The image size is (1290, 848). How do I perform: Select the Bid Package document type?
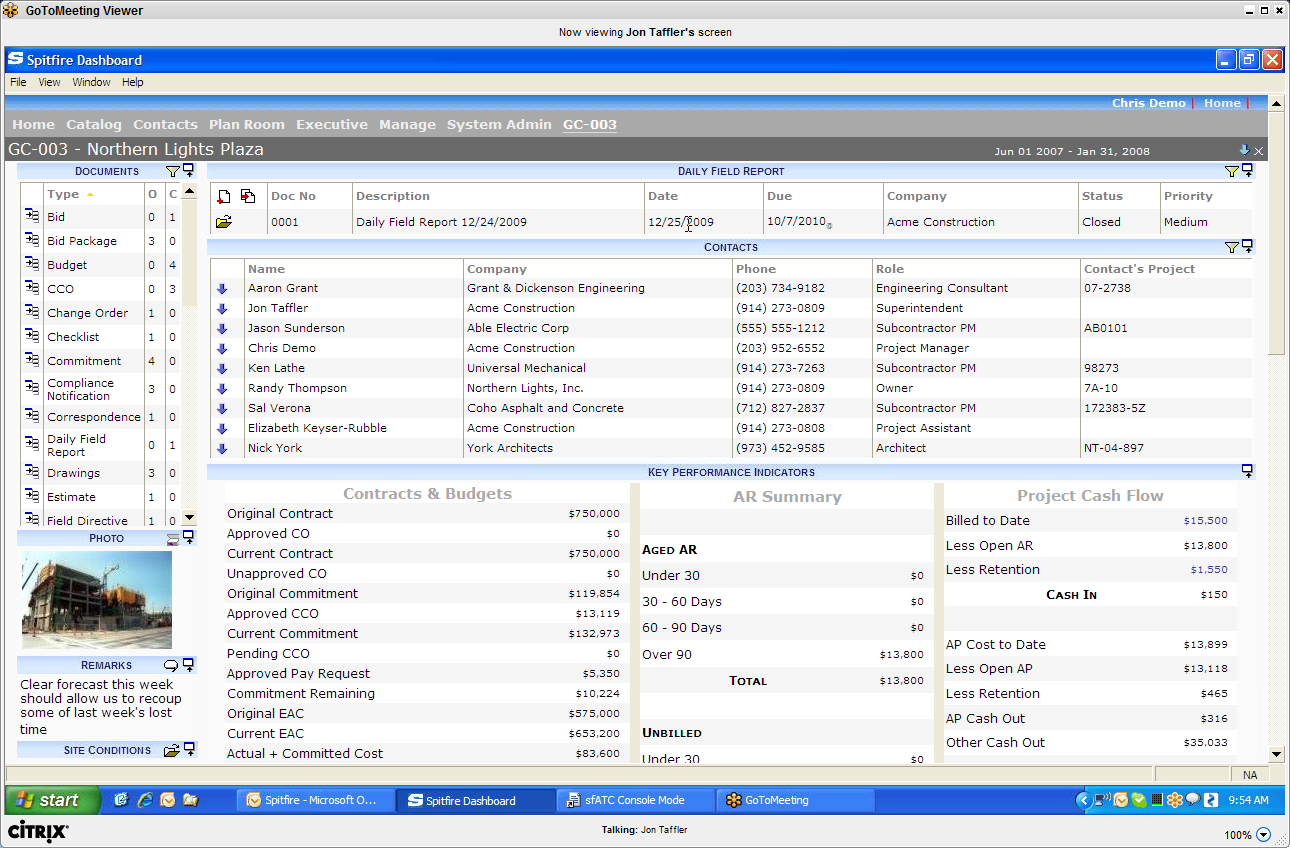[82, 241]
